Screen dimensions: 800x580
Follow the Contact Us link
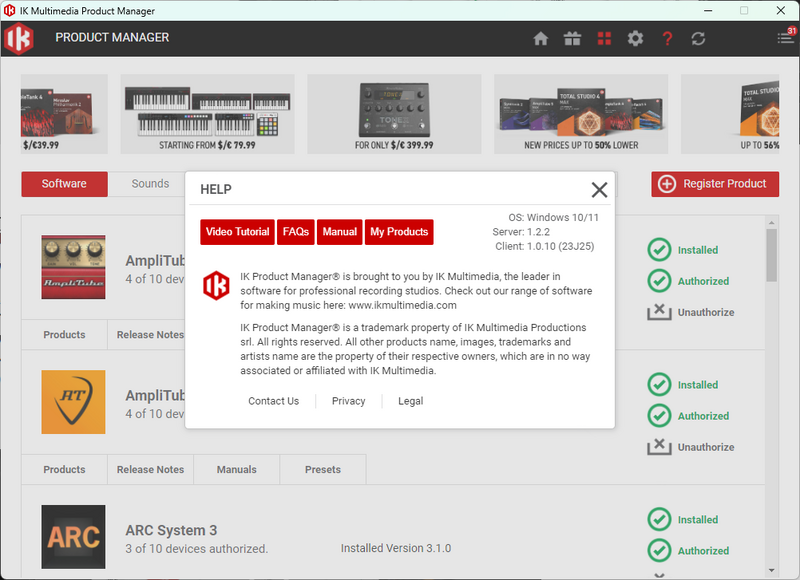coord(273,401)
